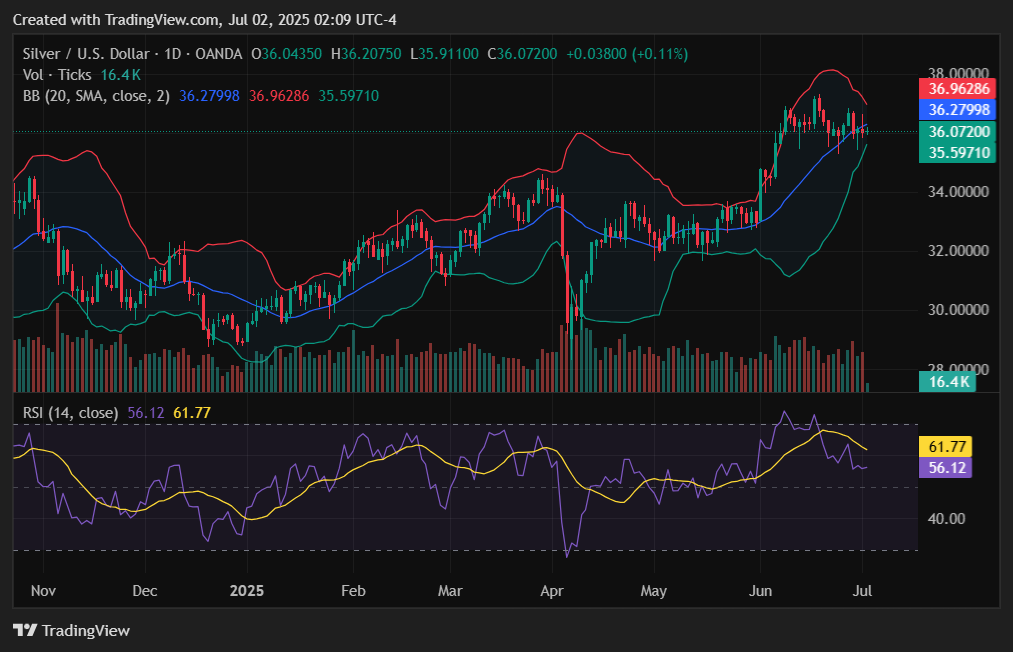Select the RSI (14, close) indicator label

point(70,413)
